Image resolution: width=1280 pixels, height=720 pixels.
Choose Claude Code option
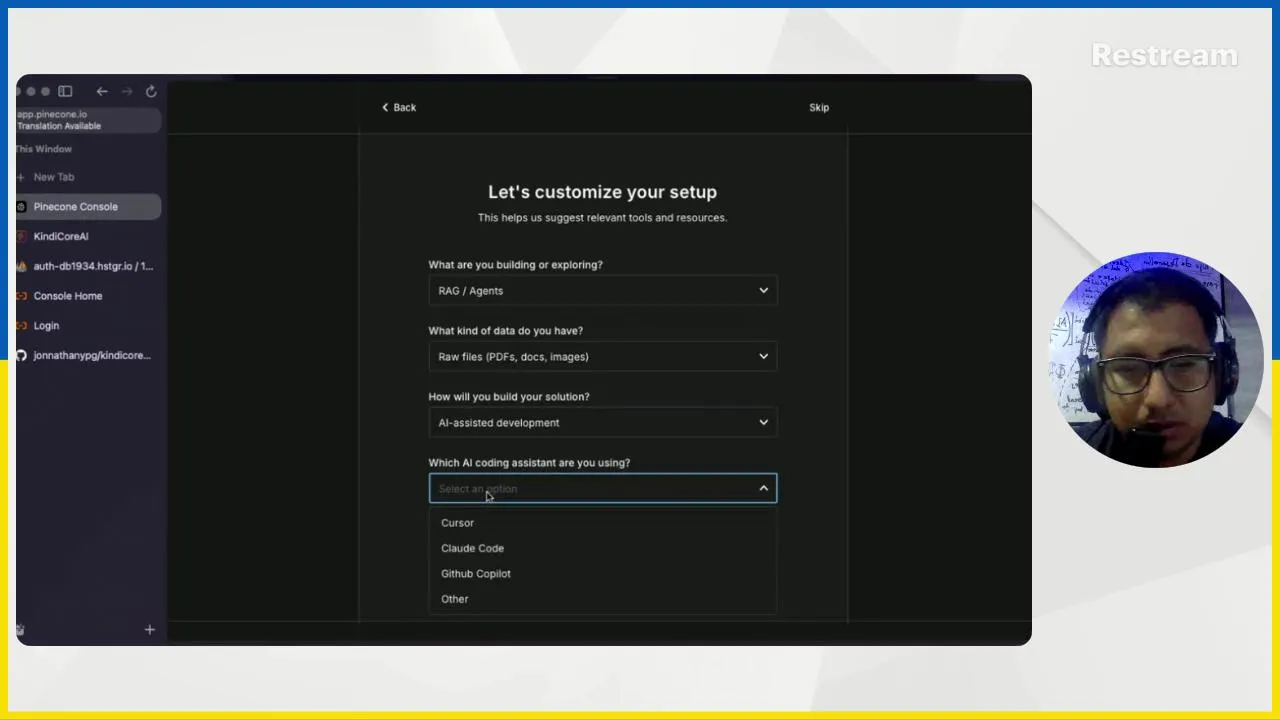pyautogui.click(x=603, y=548)
